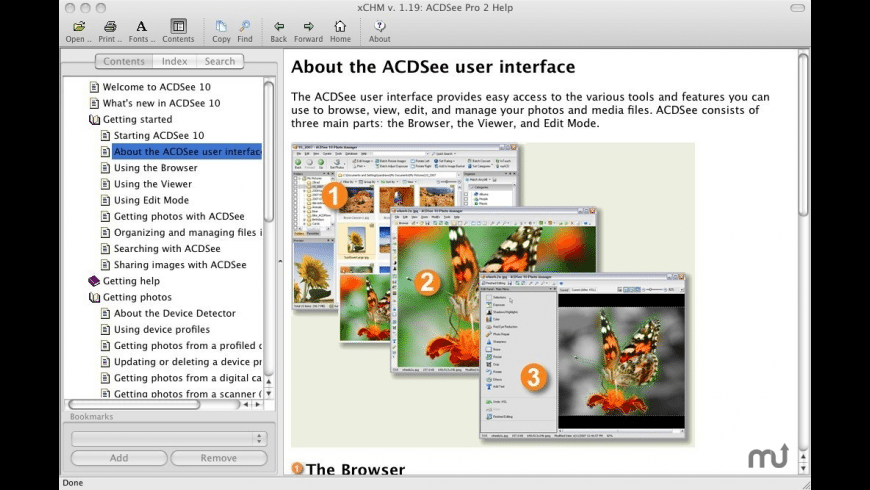Image resolution: width=870 pixels, height=490 pixels.
Task: Open Organizing and managing files topic
Action: [x=188, y=232]
